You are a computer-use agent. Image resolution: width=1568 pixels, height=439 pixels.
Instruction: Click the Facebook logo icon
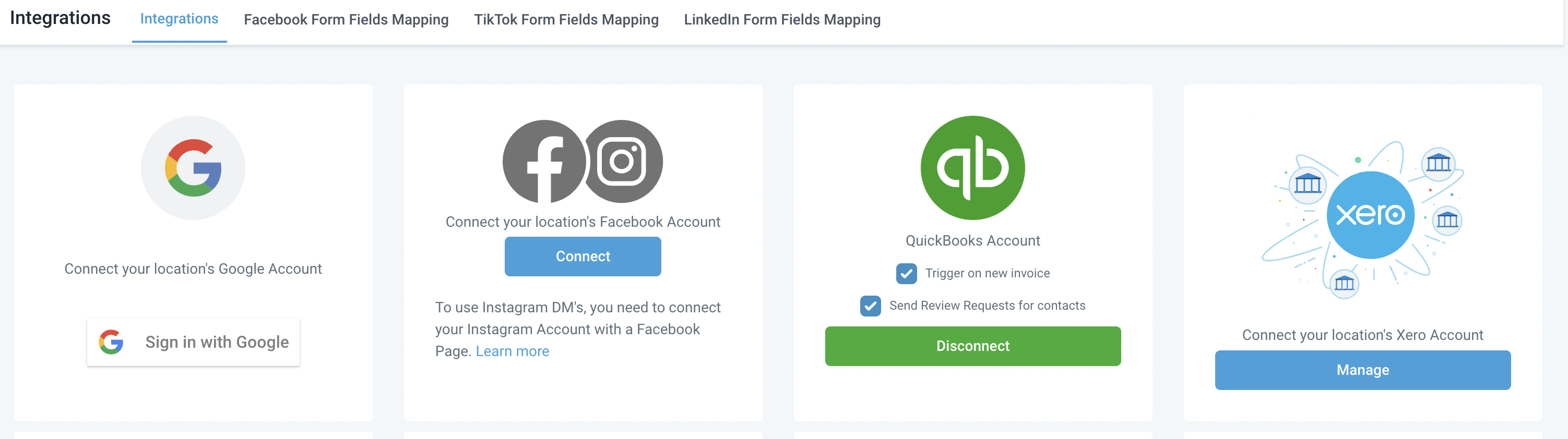point(544,161)
